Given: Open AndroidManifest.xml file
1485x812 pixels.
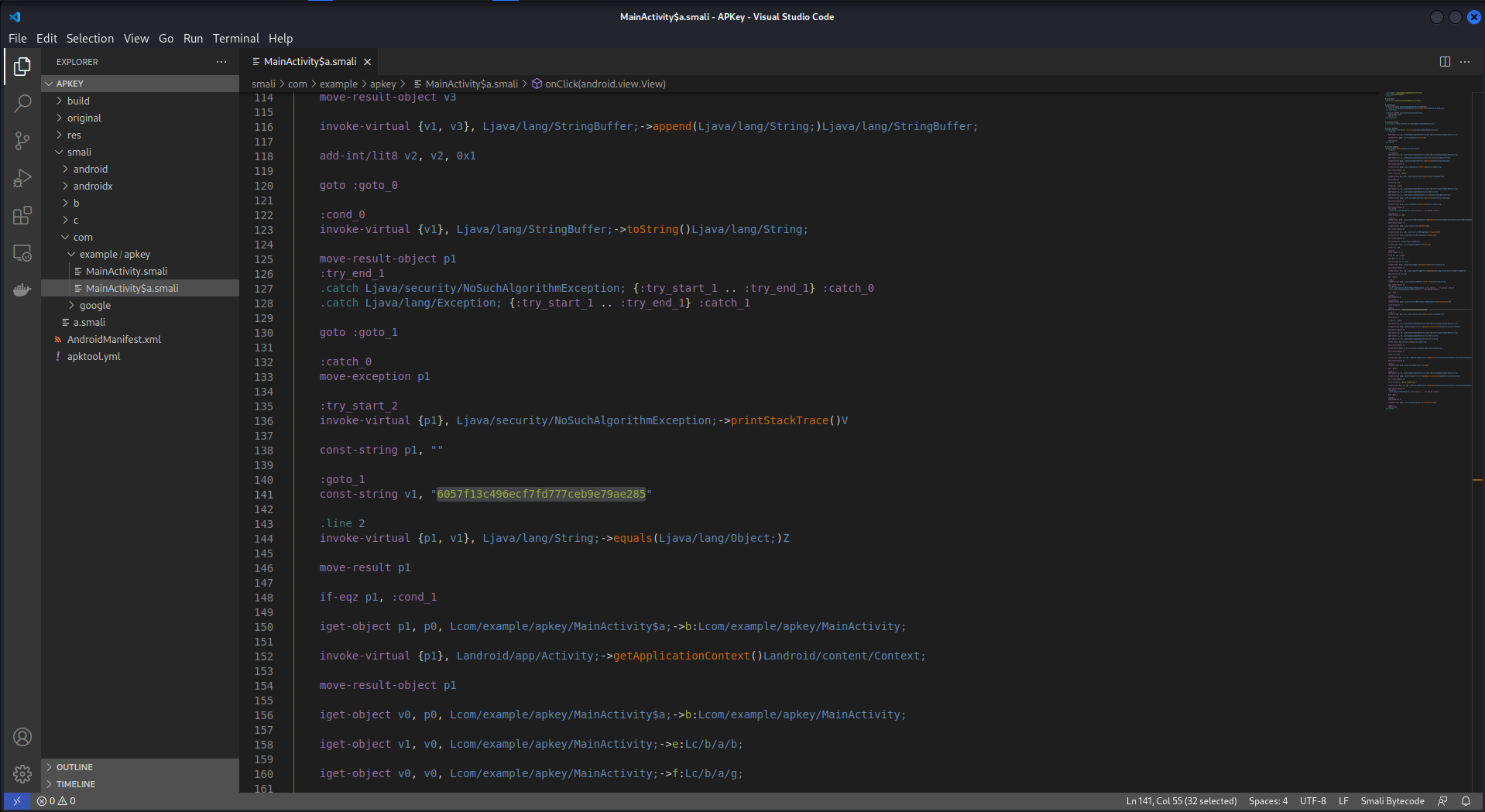Looking at the screenshot, I should (140, 339).
